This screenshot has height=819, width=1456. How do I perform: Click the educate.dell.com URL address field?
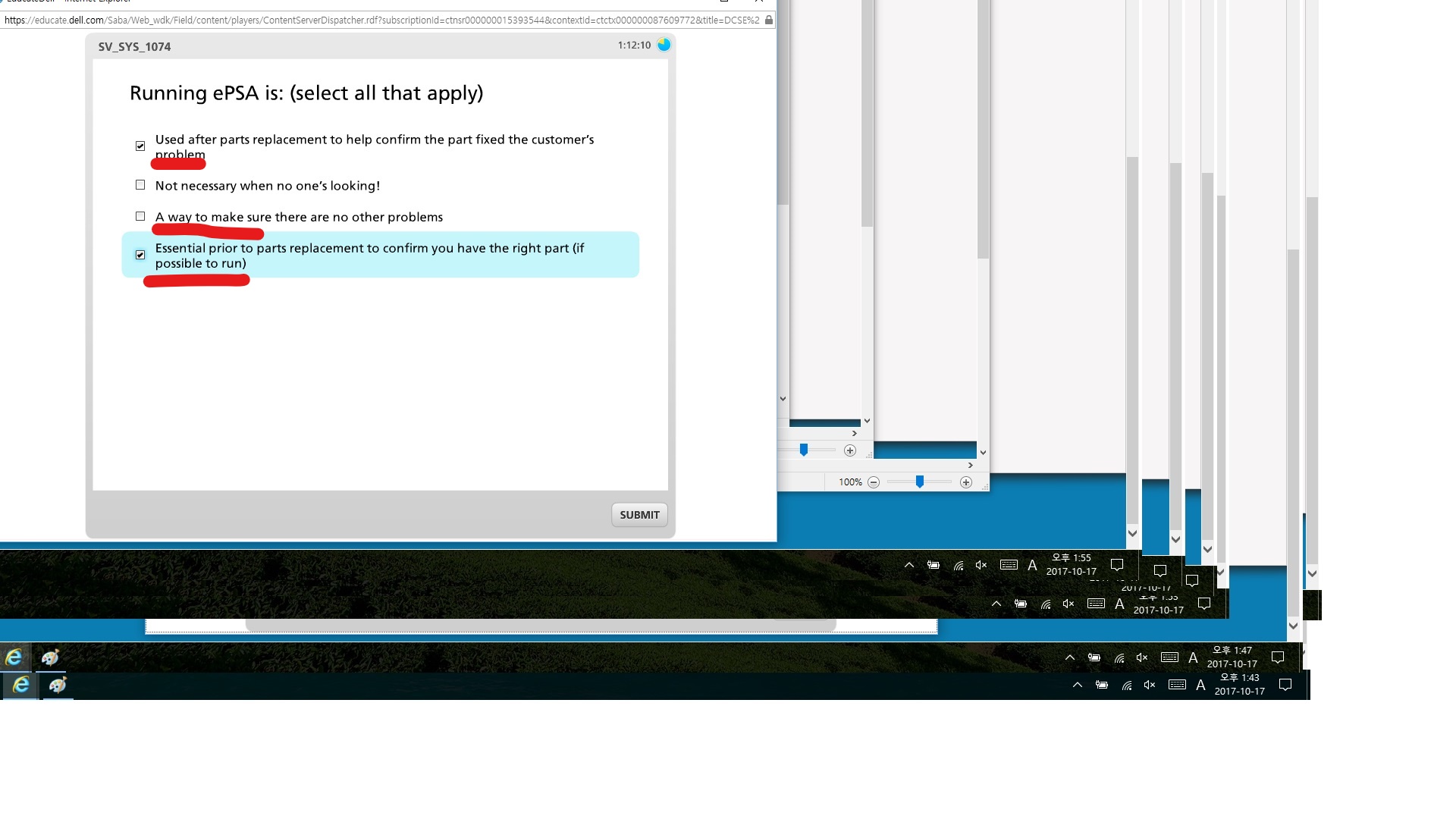click(379, 20)
